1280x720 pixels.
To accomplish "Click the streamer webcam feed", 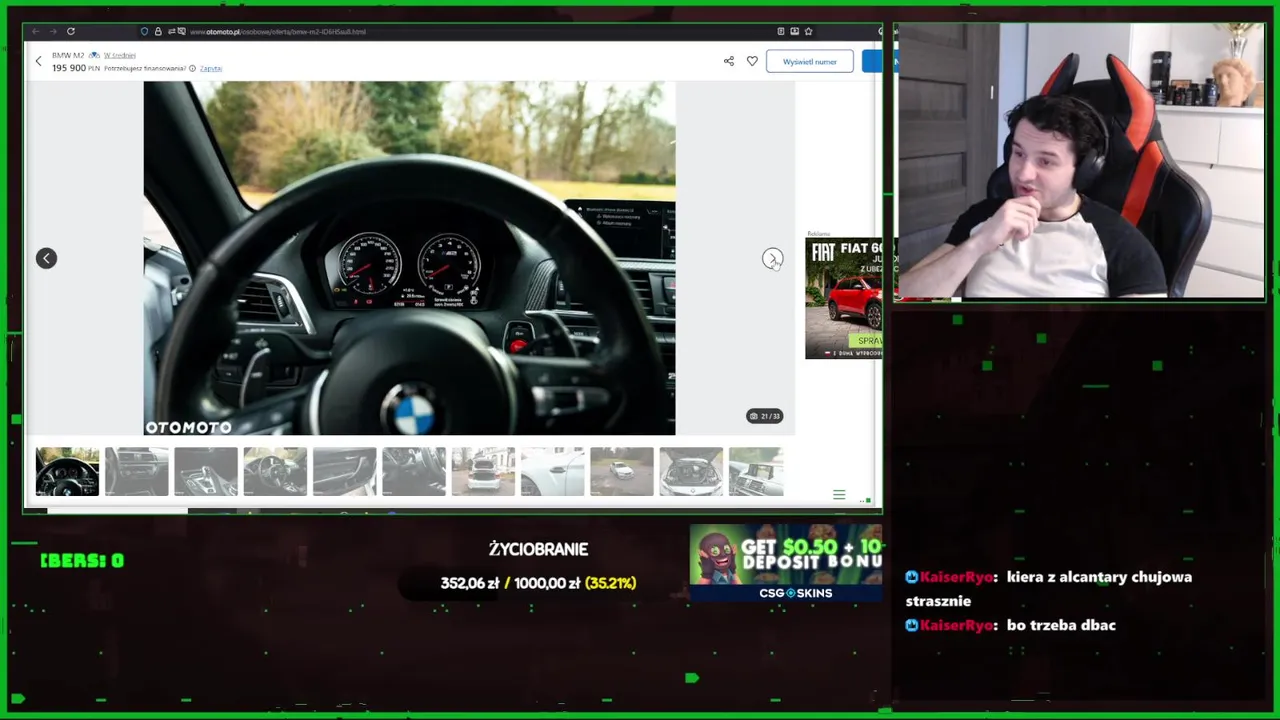I will (1080, 161).
